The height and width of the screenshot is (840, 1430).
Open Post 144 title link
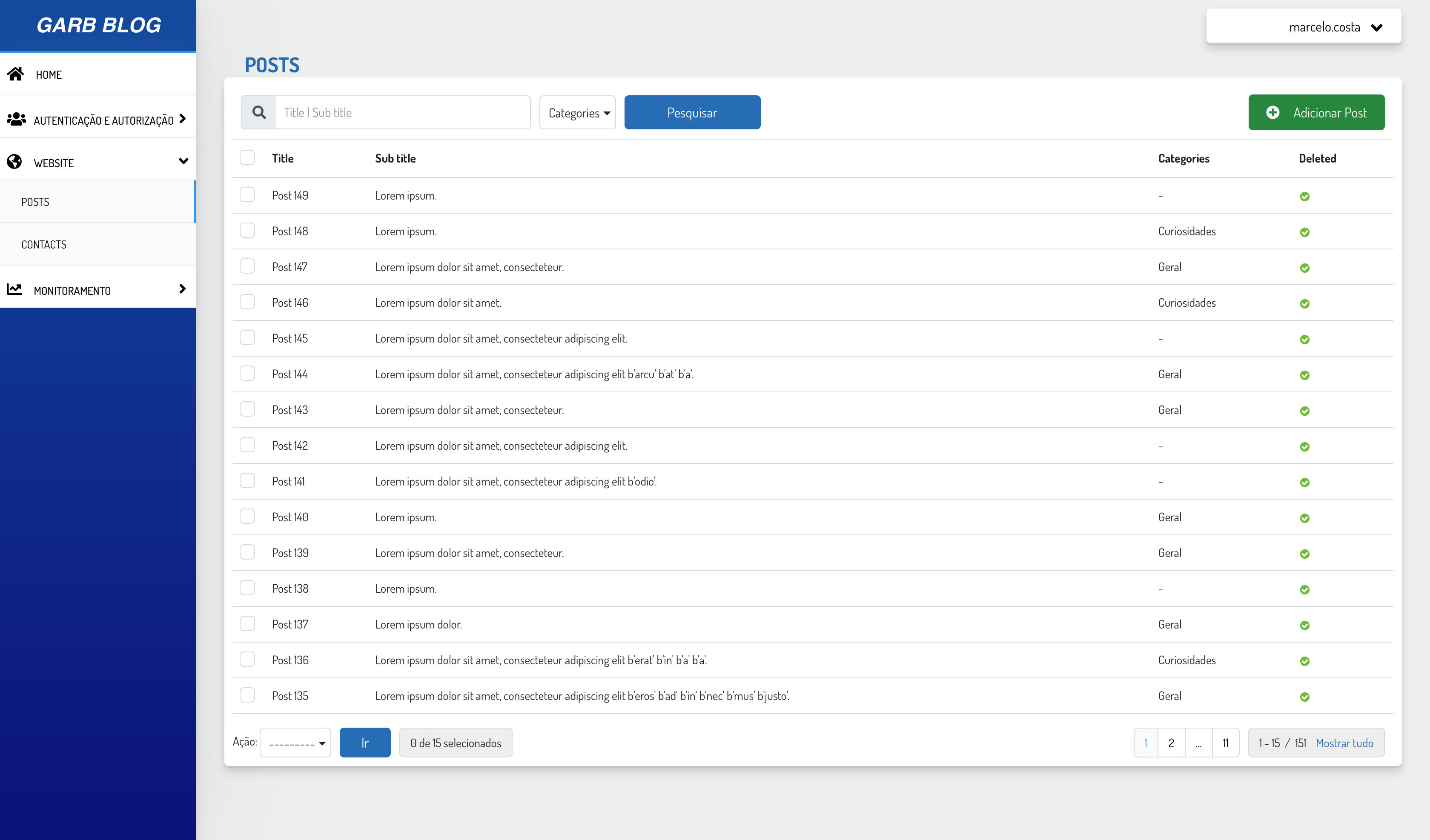(289, 374)
